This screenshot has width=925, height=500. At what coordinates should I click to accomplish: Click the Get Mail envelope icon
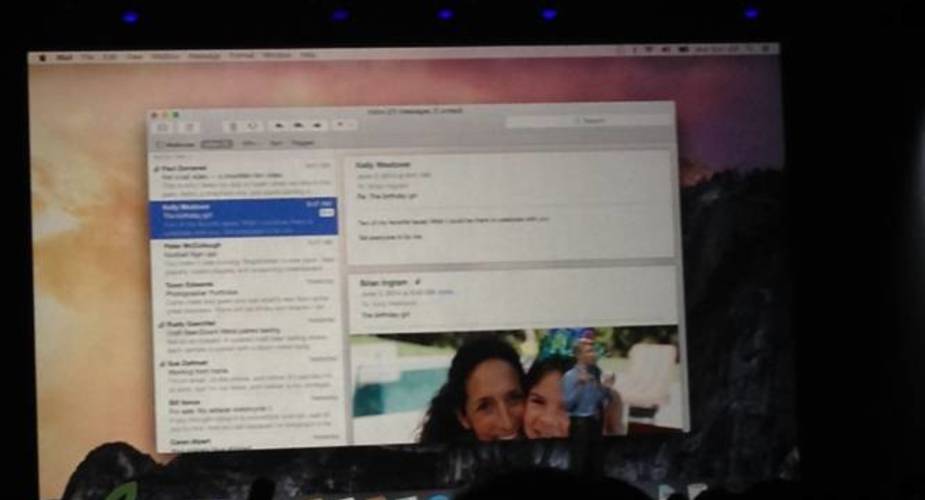[164, 127]
